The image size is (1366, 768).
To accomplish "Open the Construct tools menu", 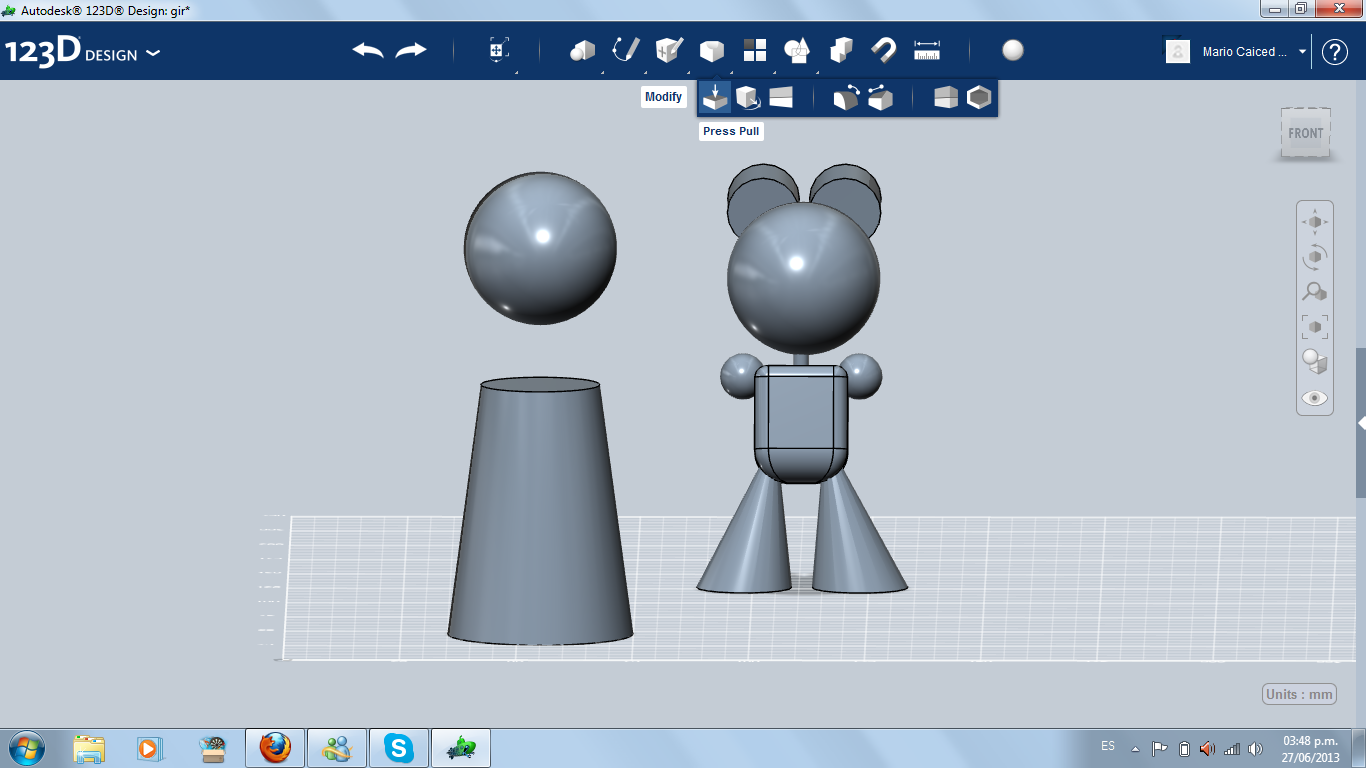I will coord(669,50).
